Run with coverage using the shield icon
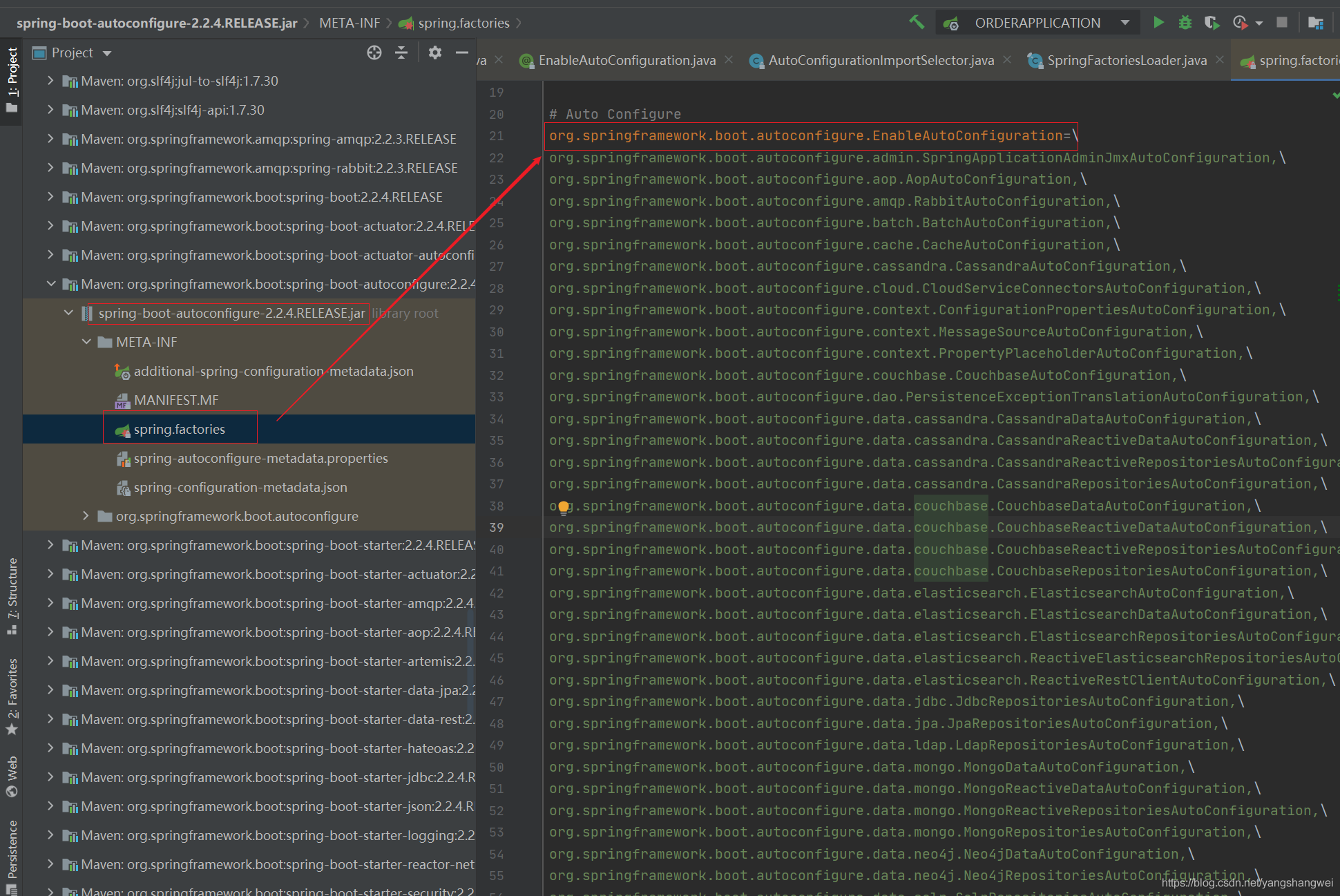The height and width of the screenshot is (896, 1340). [x=1212, y=22]
